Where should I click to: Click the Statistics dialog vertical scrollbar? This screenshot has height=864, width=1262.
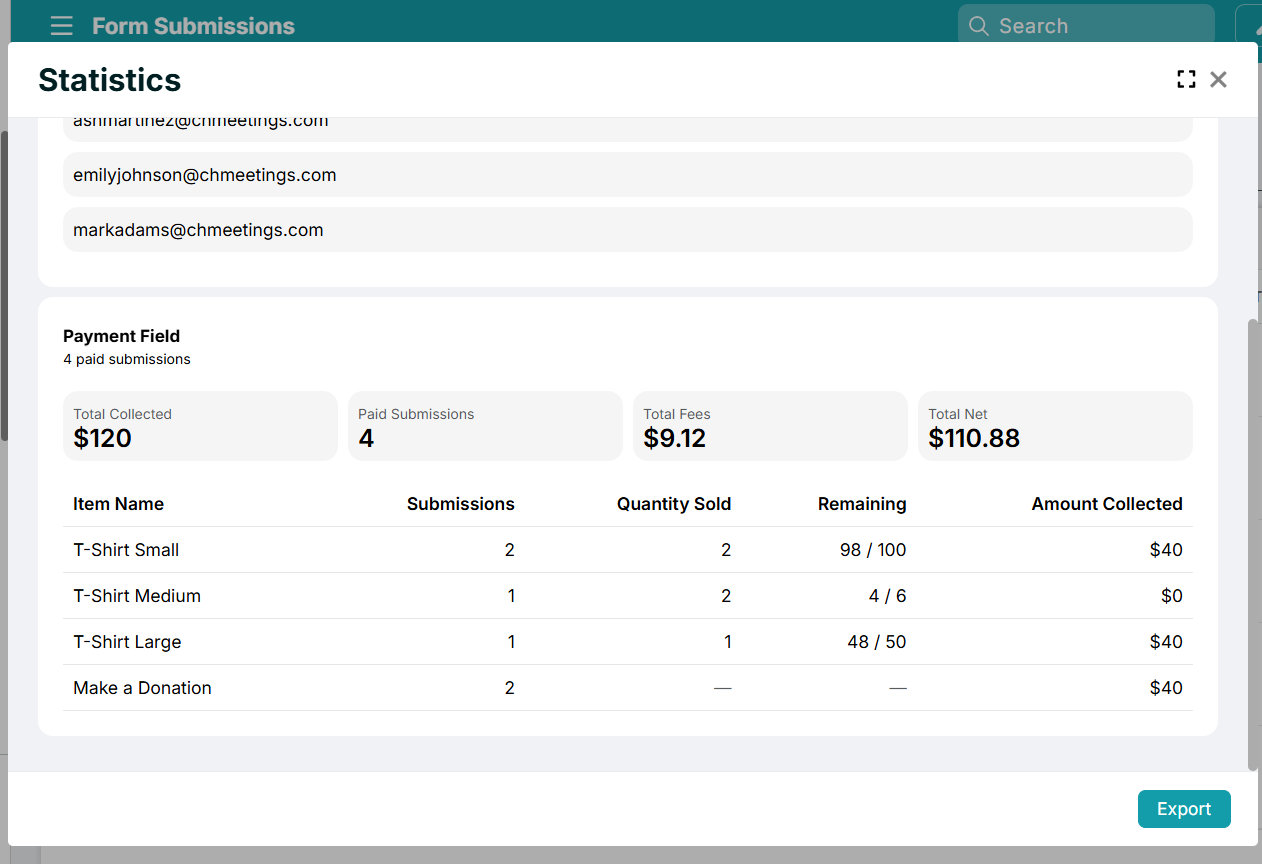click(1253, 545)
